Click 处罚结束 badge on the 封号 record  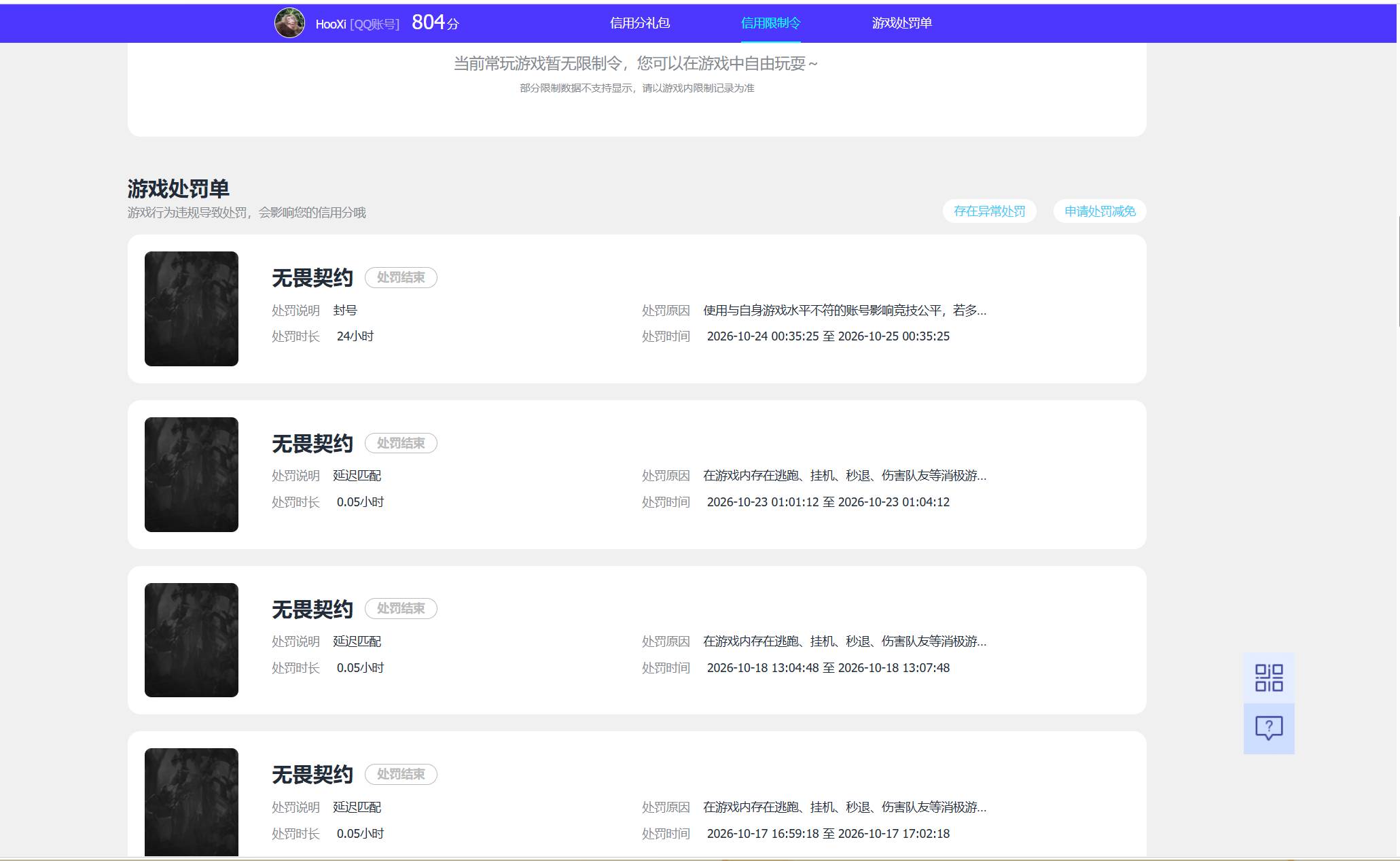click(x=401, y=277)
